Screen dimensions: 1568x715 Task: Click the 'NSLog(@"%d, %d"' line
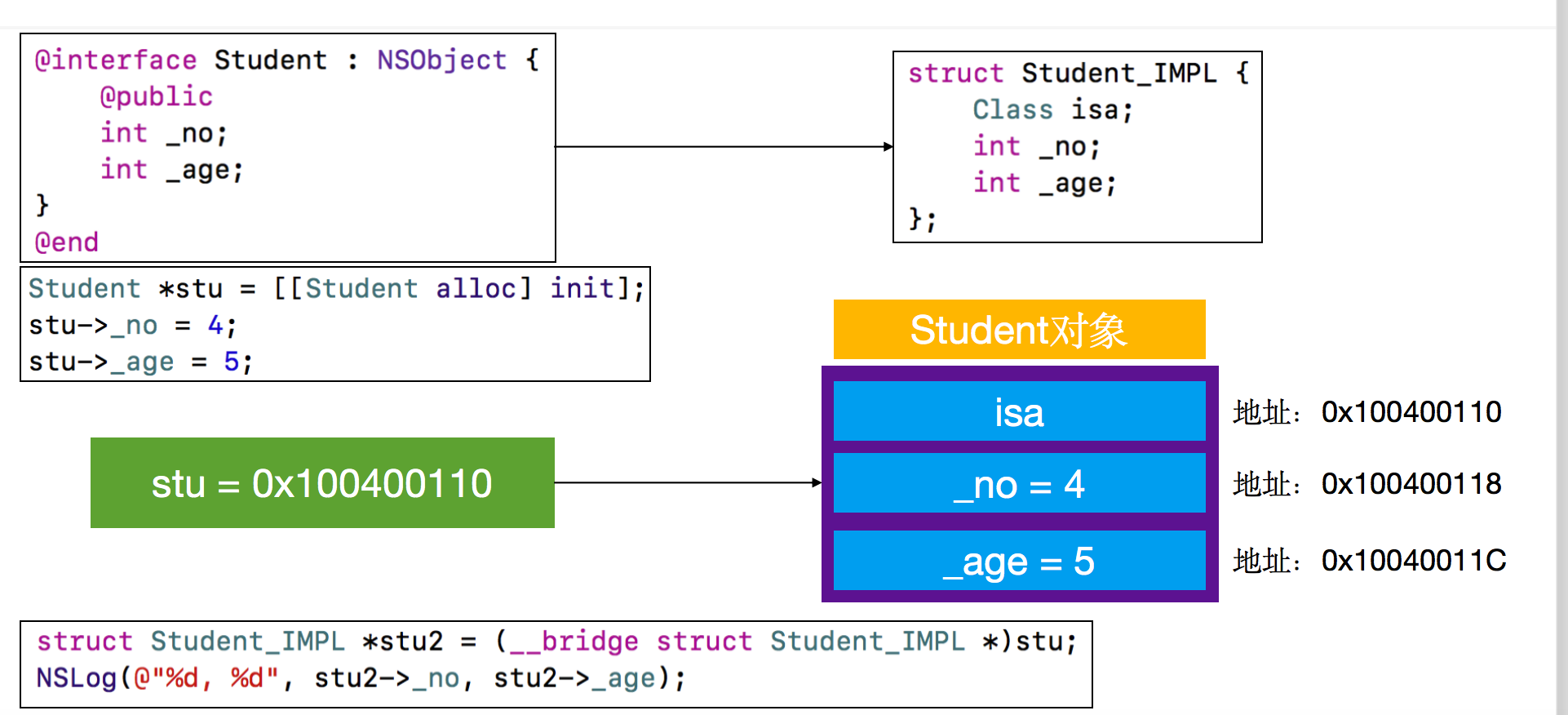(x=361, y=678)
